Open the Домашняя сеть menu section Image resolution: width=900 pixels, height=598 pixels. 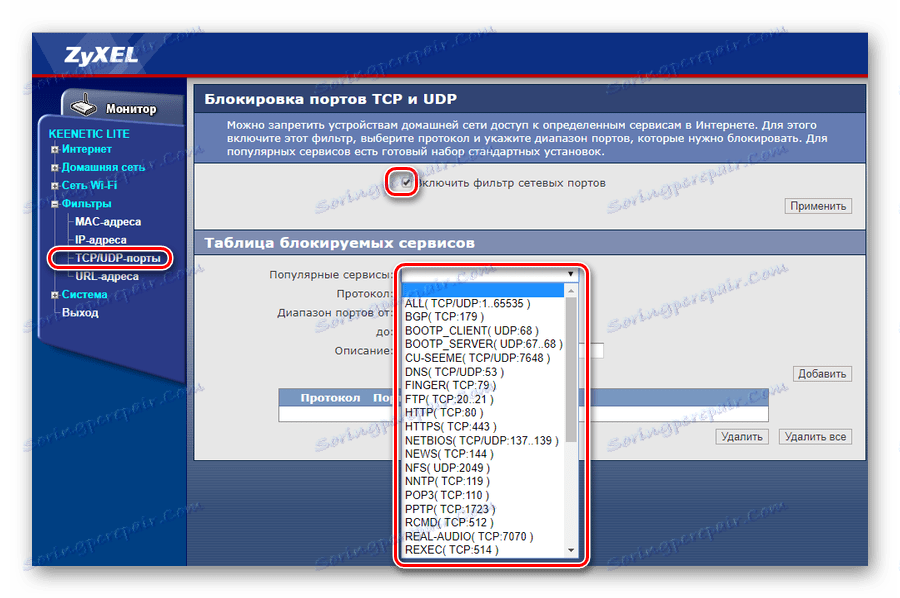pos(103,167)
